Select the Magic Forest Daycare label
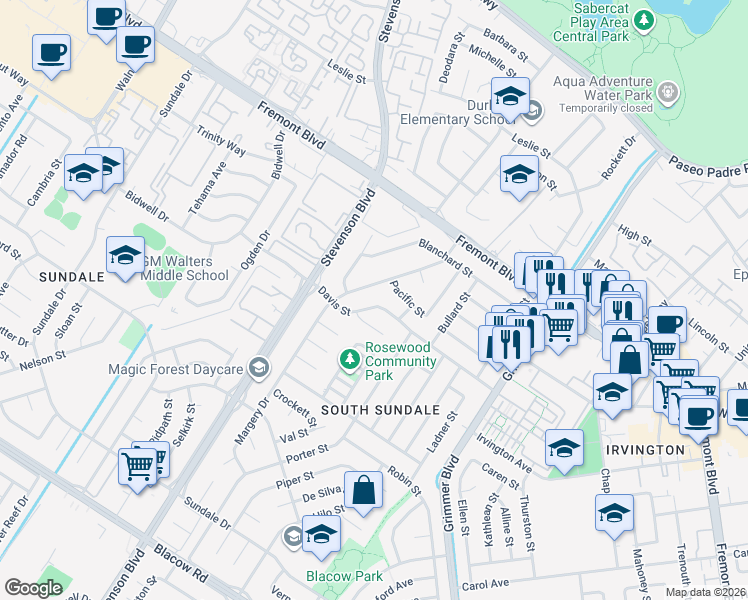The height and width of the screenshot is (600, 748). coord(176,369)
